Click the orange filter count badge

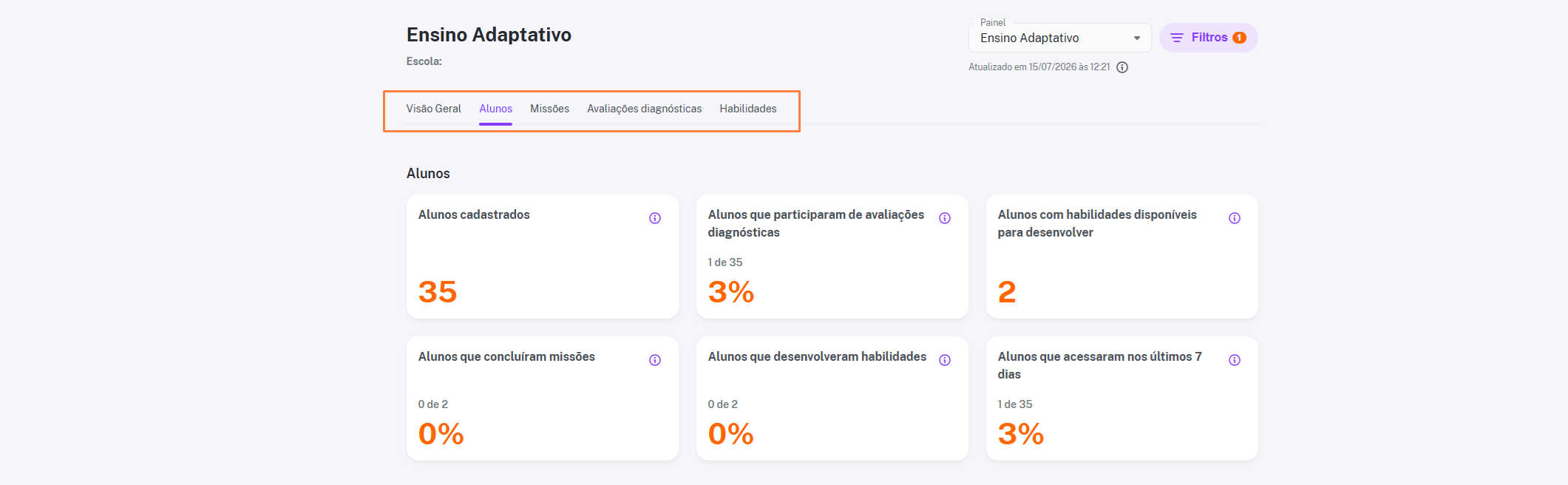(x=1240, y=38)
